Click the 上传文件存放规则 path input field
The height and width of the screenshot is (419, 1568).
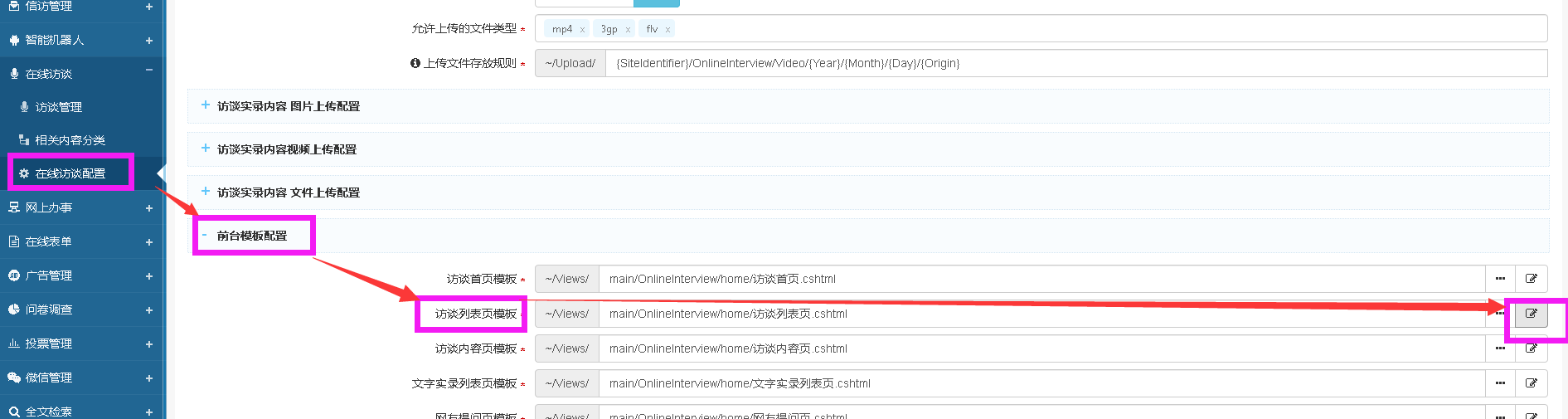coord(1075,63)
